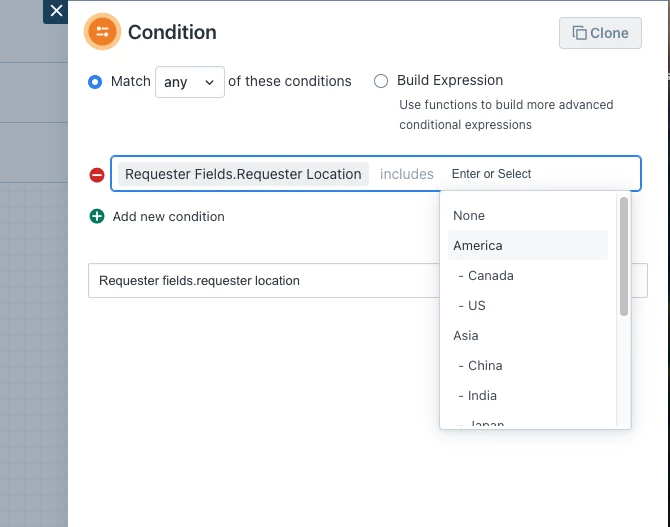Remove condition using red minus icon
The height and width of the screenshot is (527, 670).
[97, 174]
